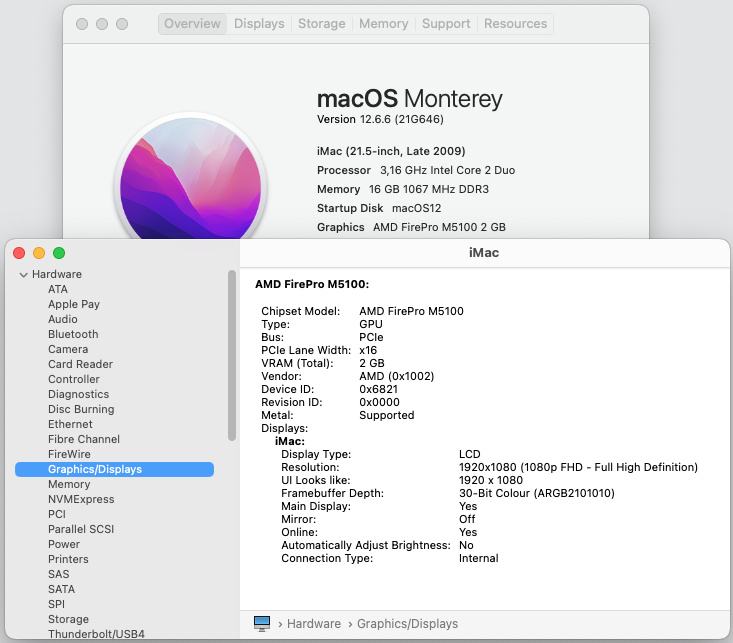Zoom System Information with the green button

click(x=59, y=253)
